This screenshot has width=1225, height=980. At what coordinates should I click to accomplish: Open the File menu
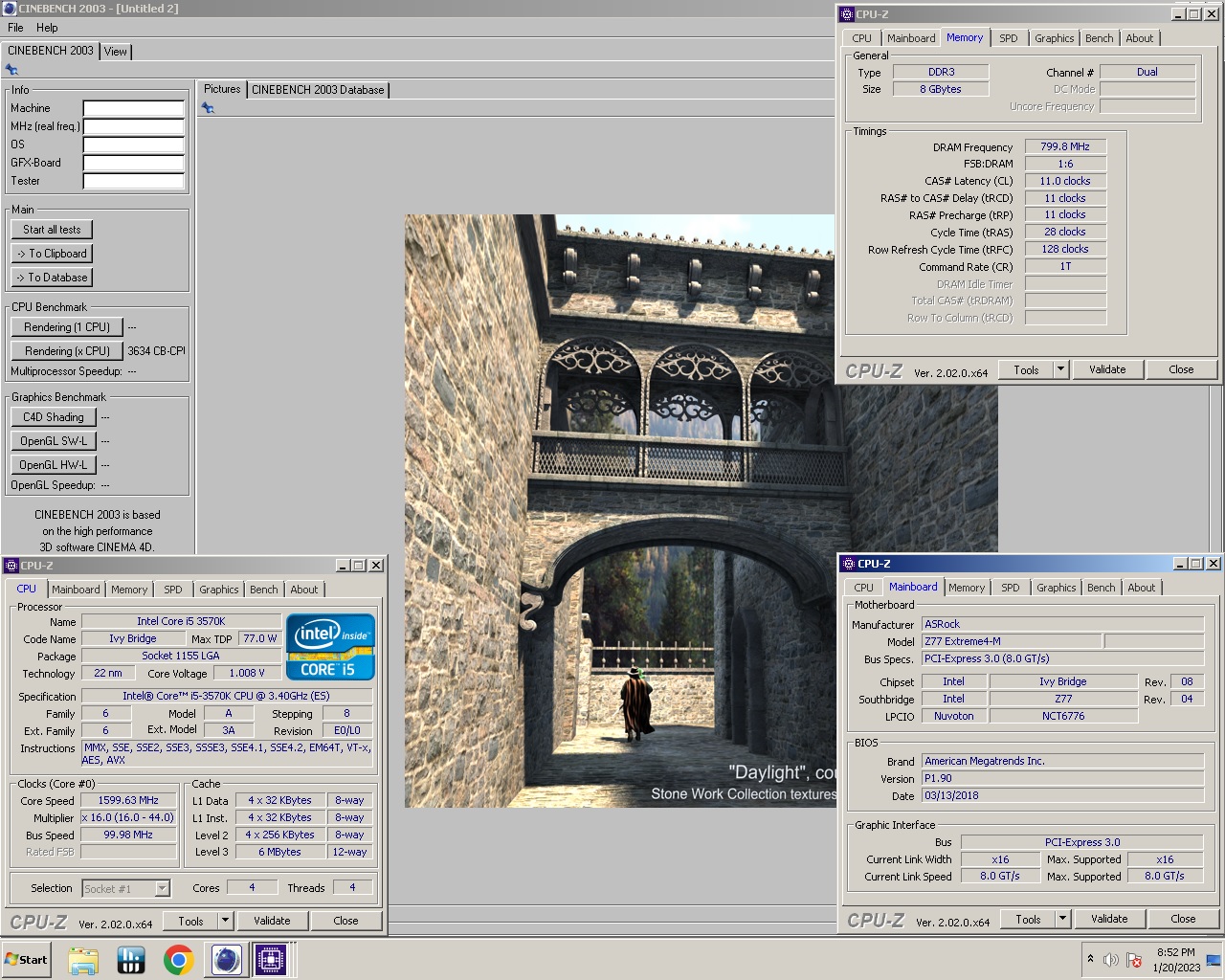pos(15,28)
